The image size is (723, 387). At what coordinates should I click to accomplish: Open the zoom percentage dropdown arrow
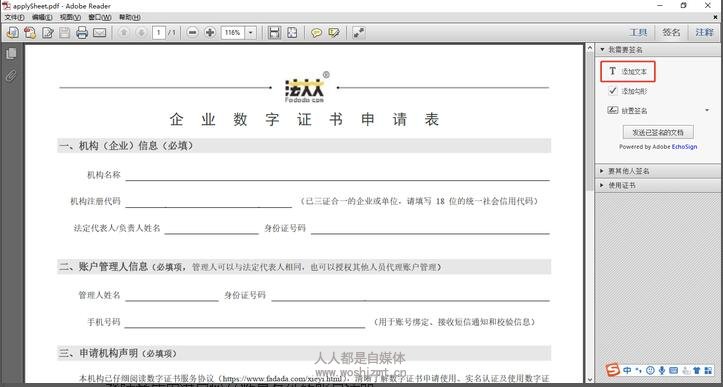(x=250, y=33)
